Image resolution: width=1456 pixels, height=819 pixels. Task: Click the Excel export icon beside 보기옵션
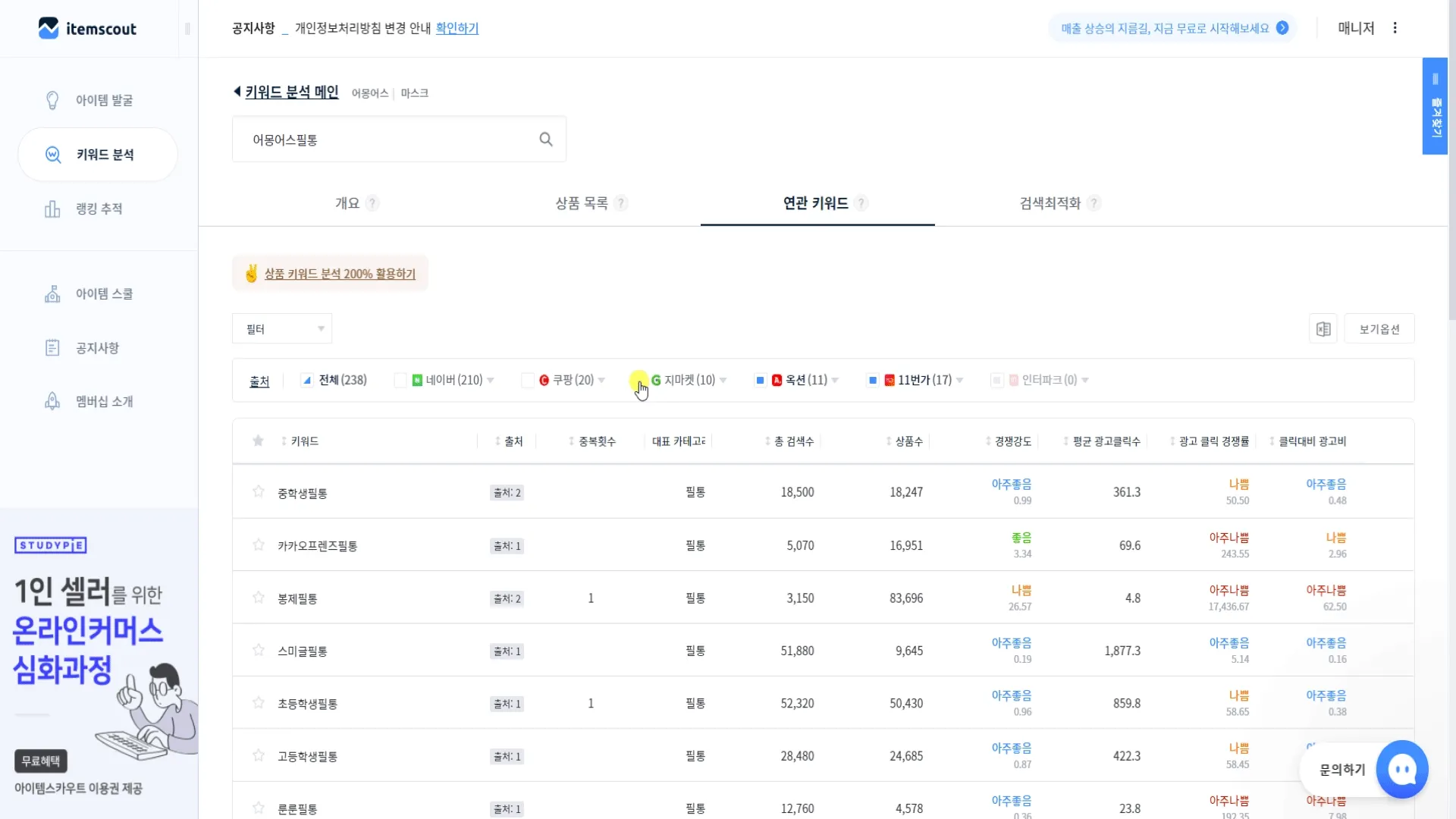tap(1323, 329)
